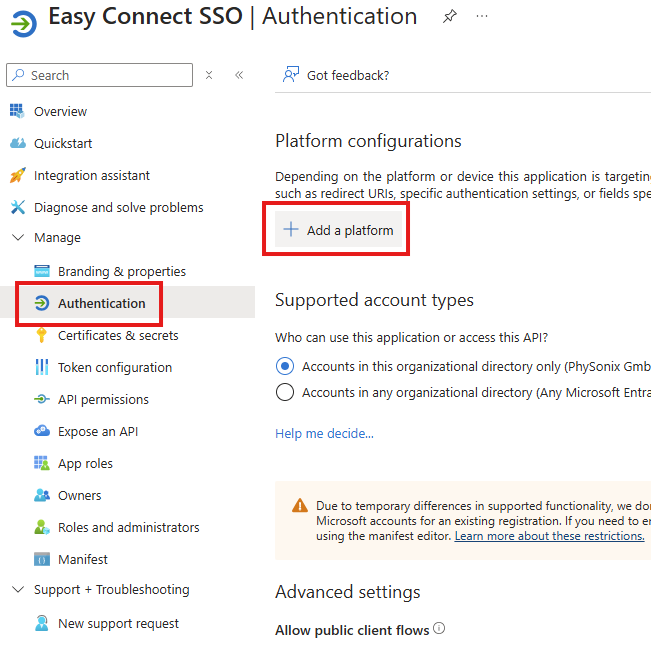Click the Owners people icon
This screenshot has width=651, height=645.
(x=42, y=495)
